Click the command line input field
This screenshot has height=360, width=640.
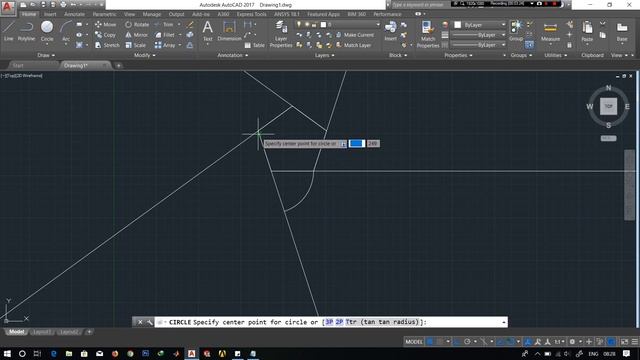tap(331, 322)
